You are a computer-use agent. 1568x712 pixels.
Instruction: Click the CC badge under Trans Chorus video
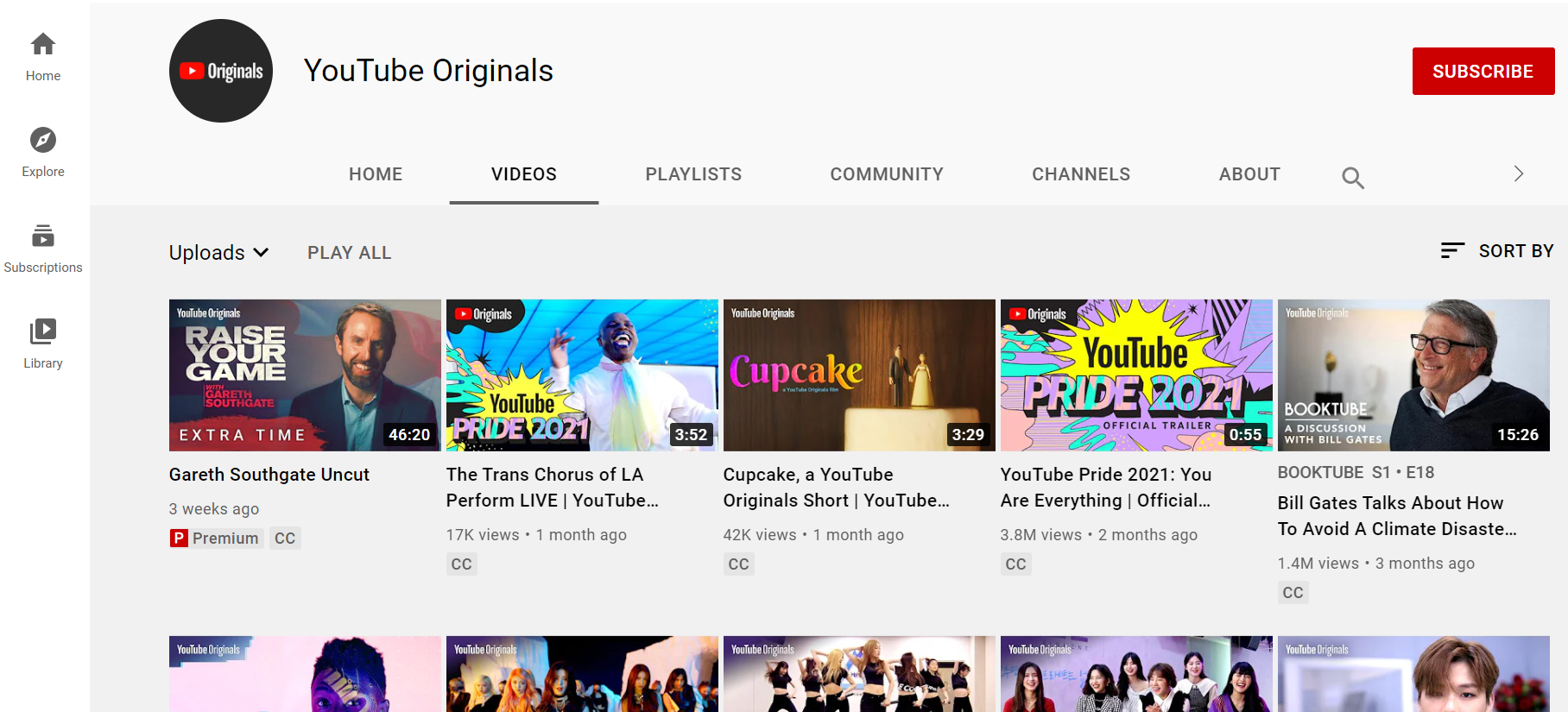point(462,564)
